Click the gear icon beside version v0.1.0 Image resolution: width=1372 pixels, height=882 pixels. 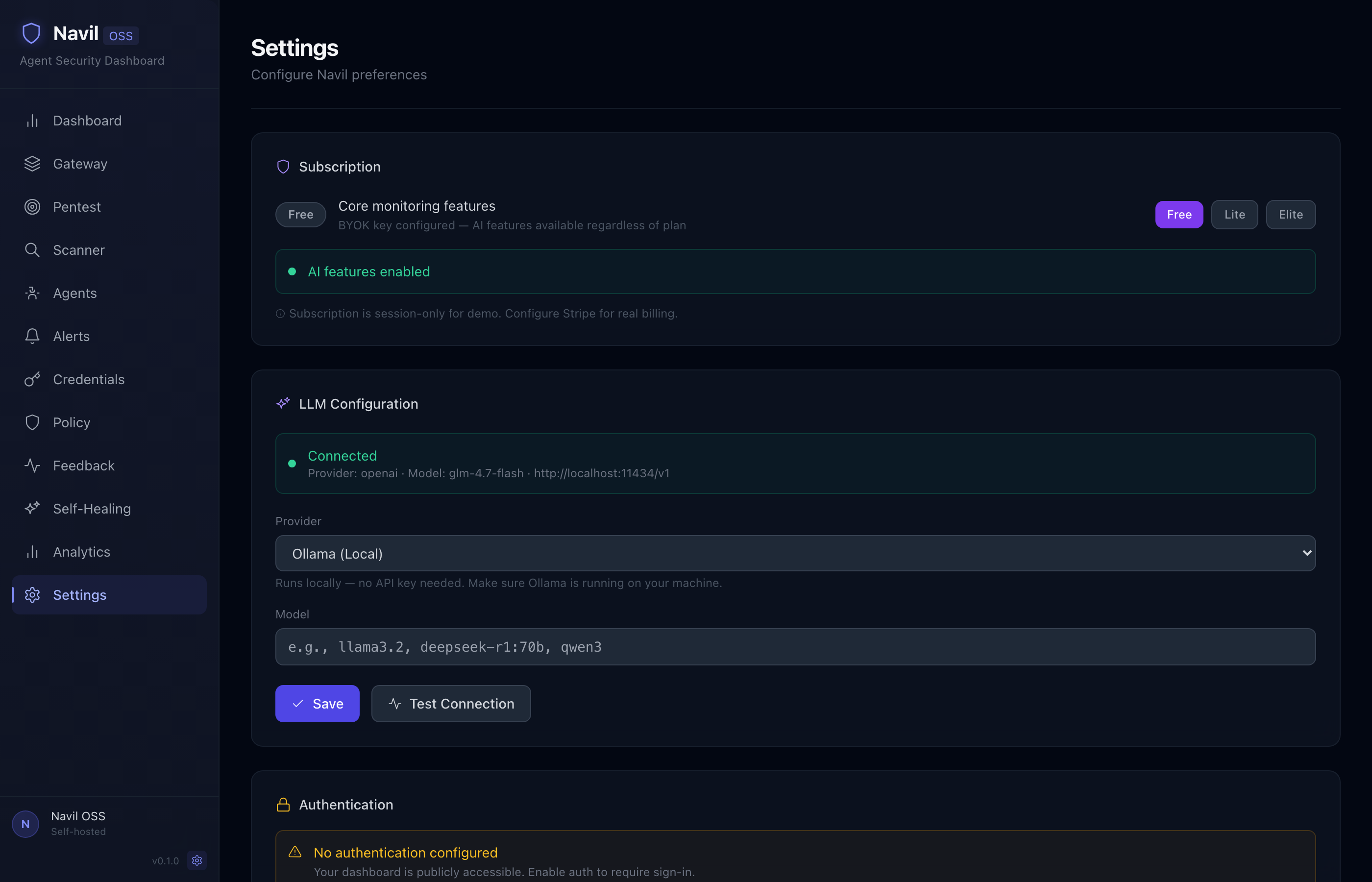click(197, 860)
